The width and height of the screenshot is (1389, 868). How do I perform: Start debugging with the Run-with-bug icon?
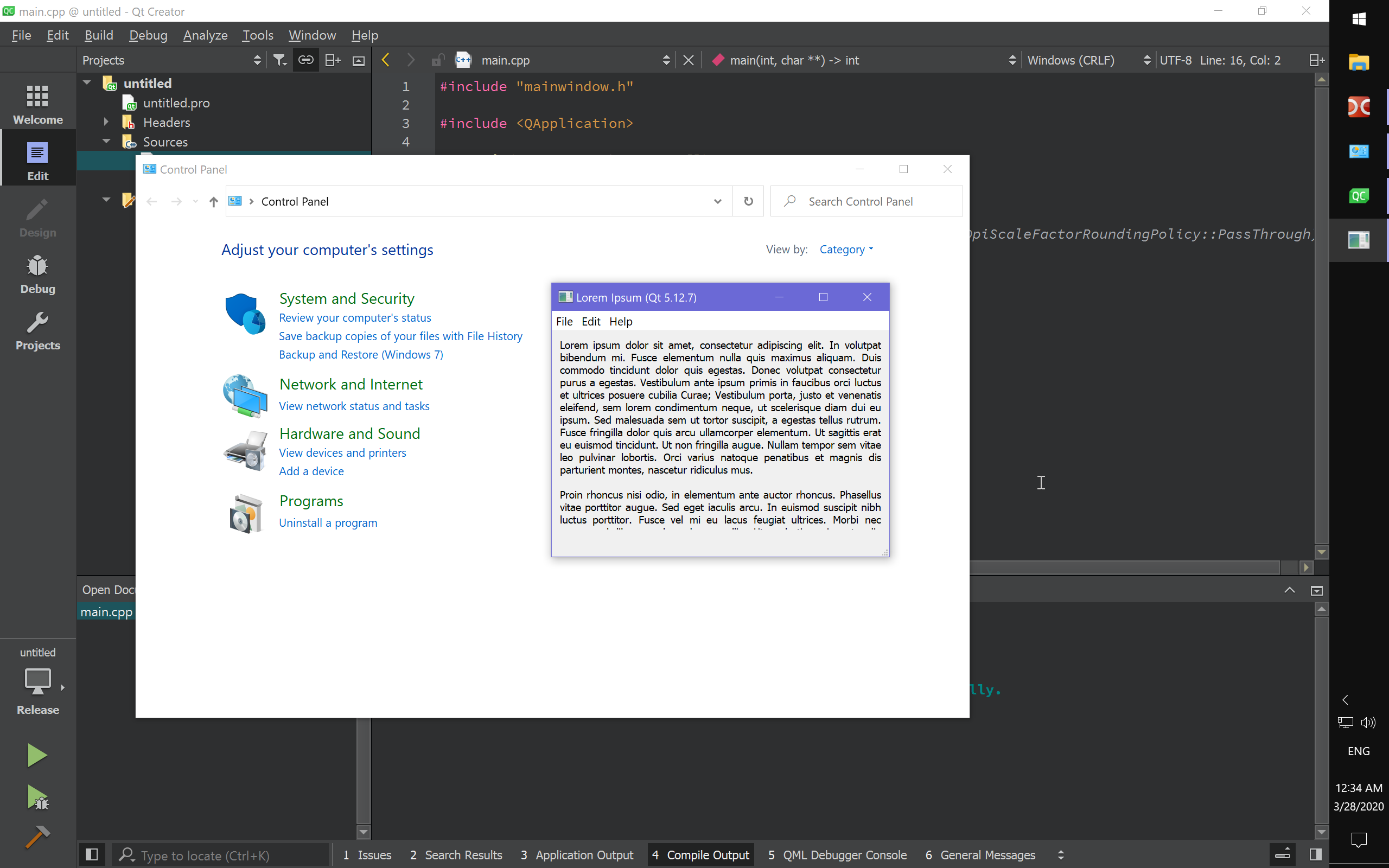(x=37, y=798)
